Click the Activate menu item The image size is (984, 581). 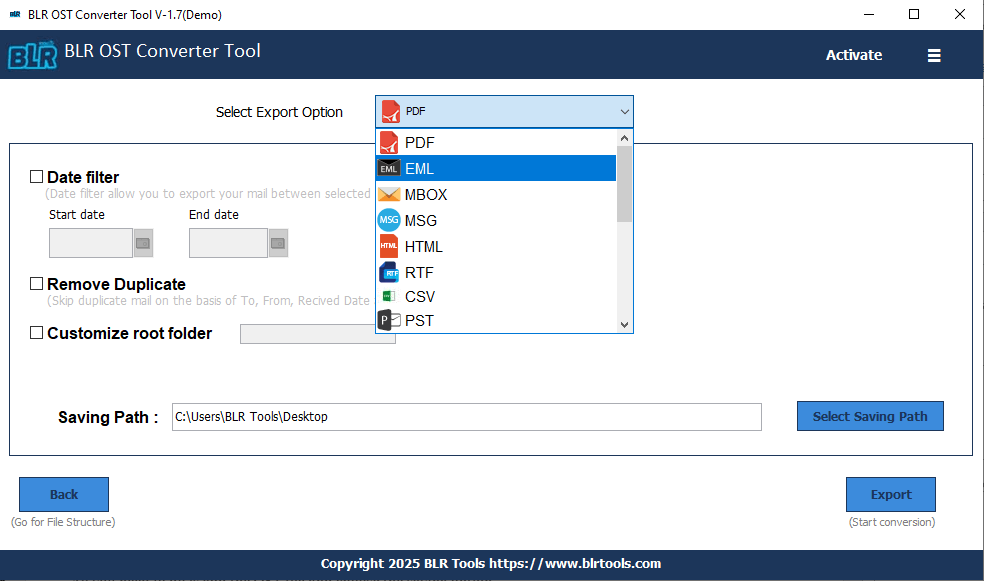point(853,55)
